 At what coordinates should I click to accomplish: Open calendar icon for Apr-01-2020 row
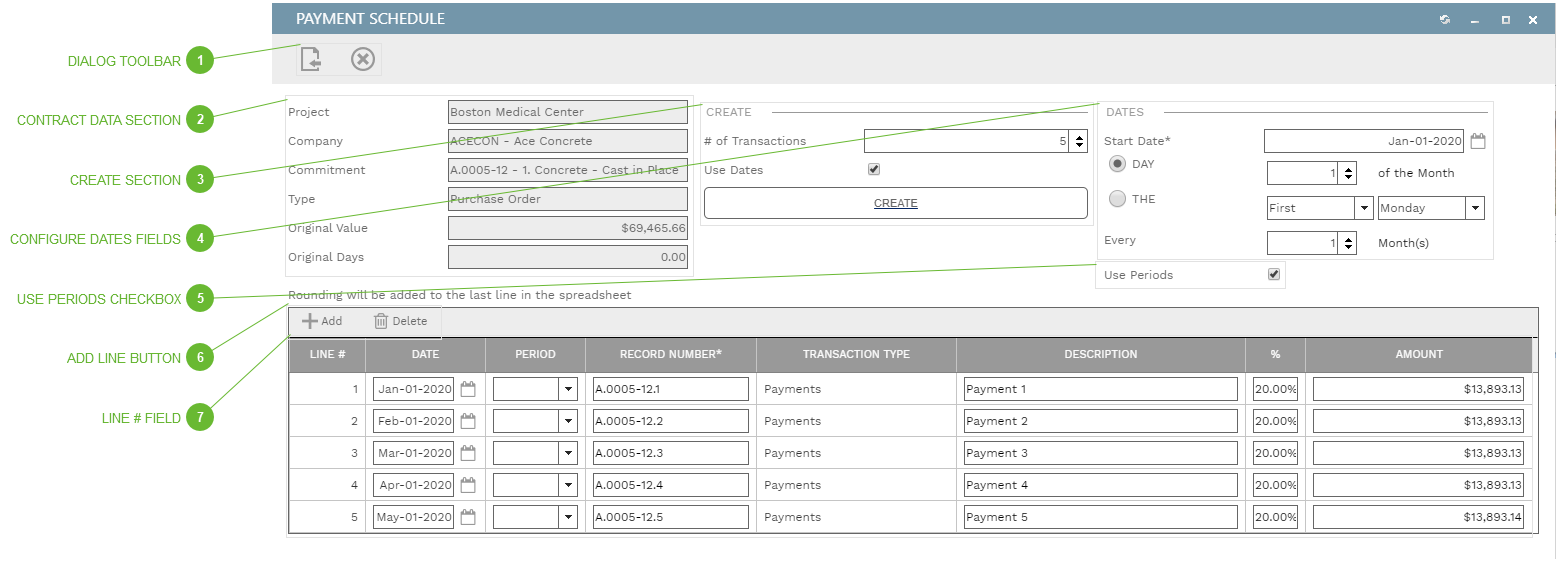point(468,485)
